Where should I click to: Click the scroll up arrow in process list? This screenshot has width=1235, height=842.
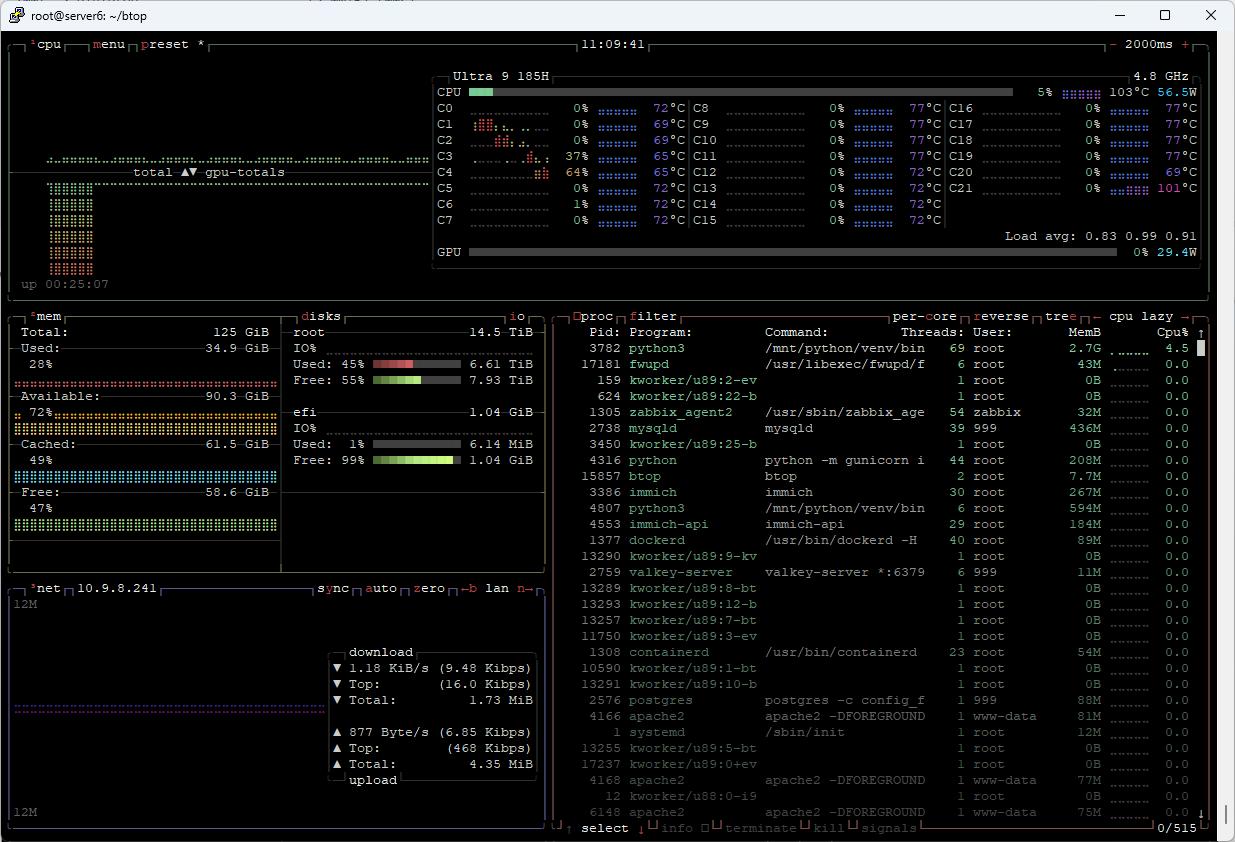tap(1201, 333)
